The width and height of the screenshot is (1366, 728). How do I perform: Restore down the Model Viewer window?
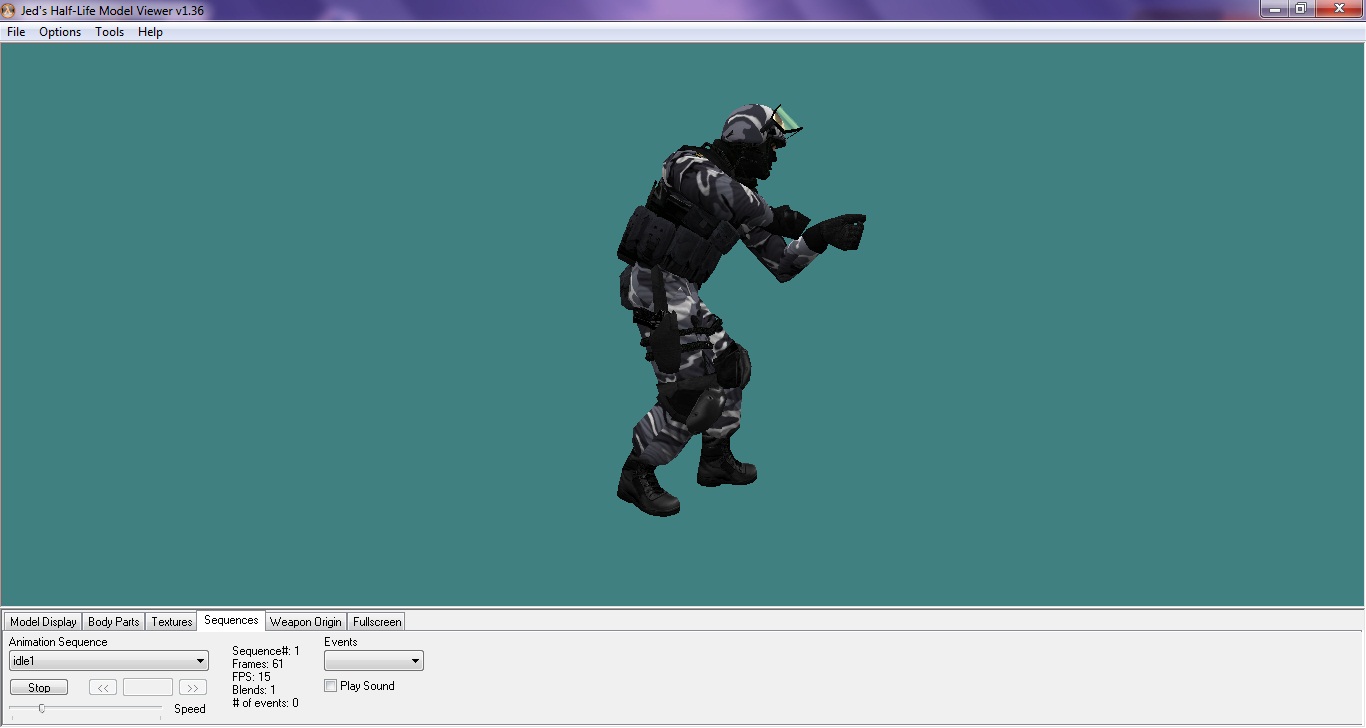[1301, 9]
